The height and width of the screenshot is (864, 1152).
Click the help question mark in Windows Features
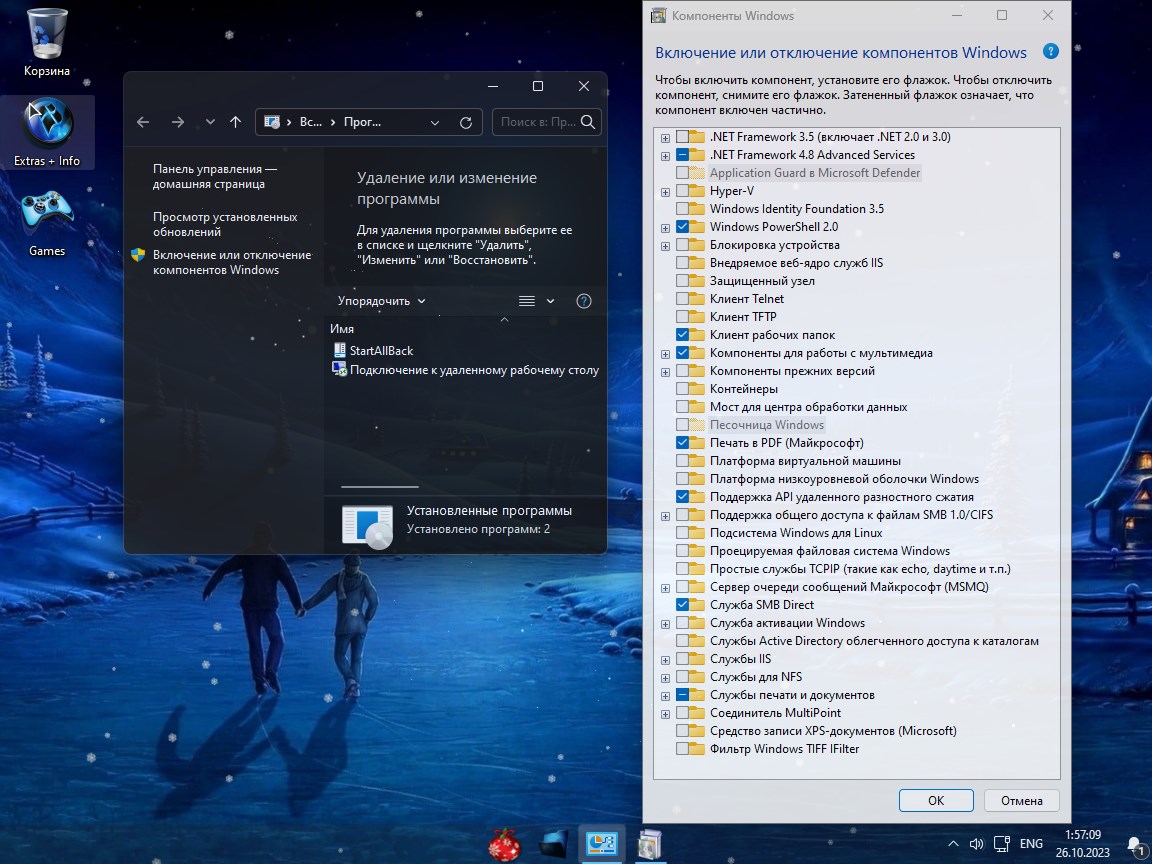click(x=1050, y=52)
